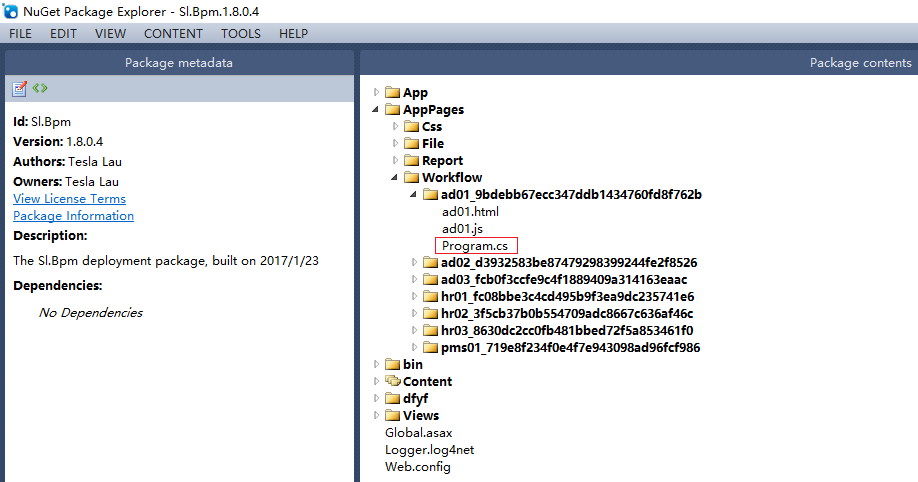Click the dfyf folder icon
This screenshot has height=482, width=918.
pos(392,399)
